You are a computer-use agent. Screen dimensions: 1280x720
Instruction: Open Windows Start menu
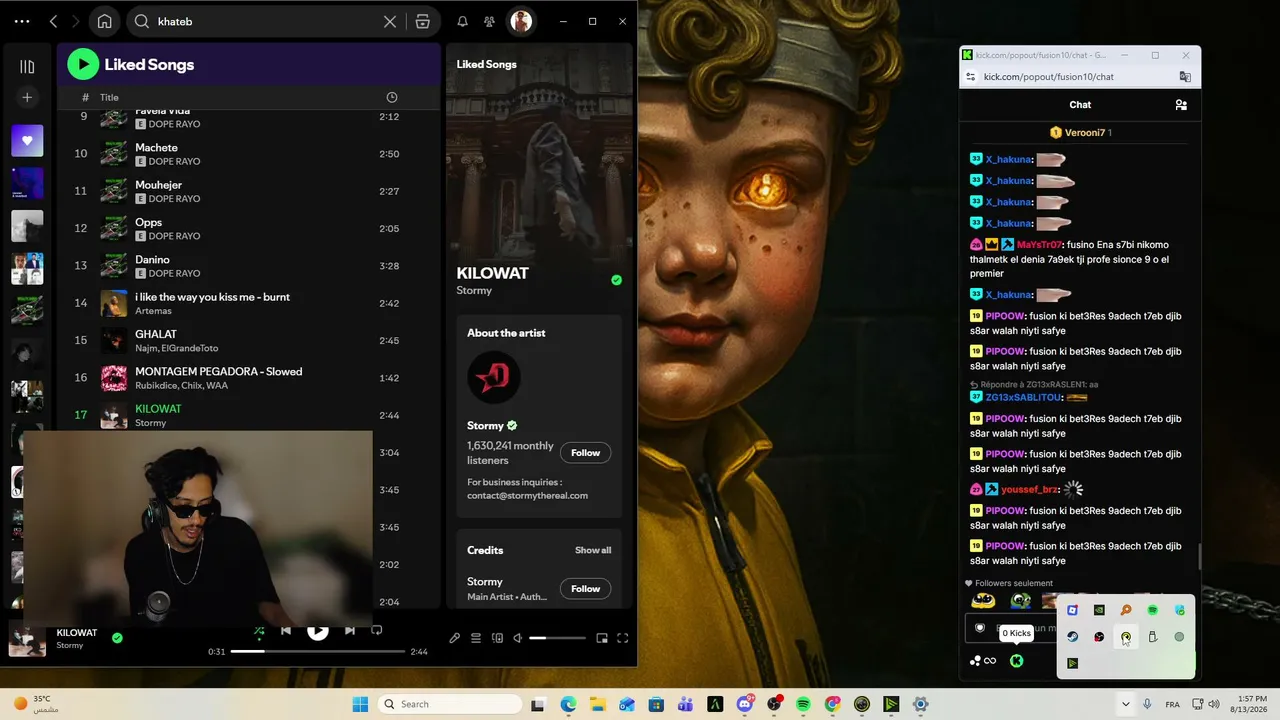pyautogui.click(x=360, y=704)
